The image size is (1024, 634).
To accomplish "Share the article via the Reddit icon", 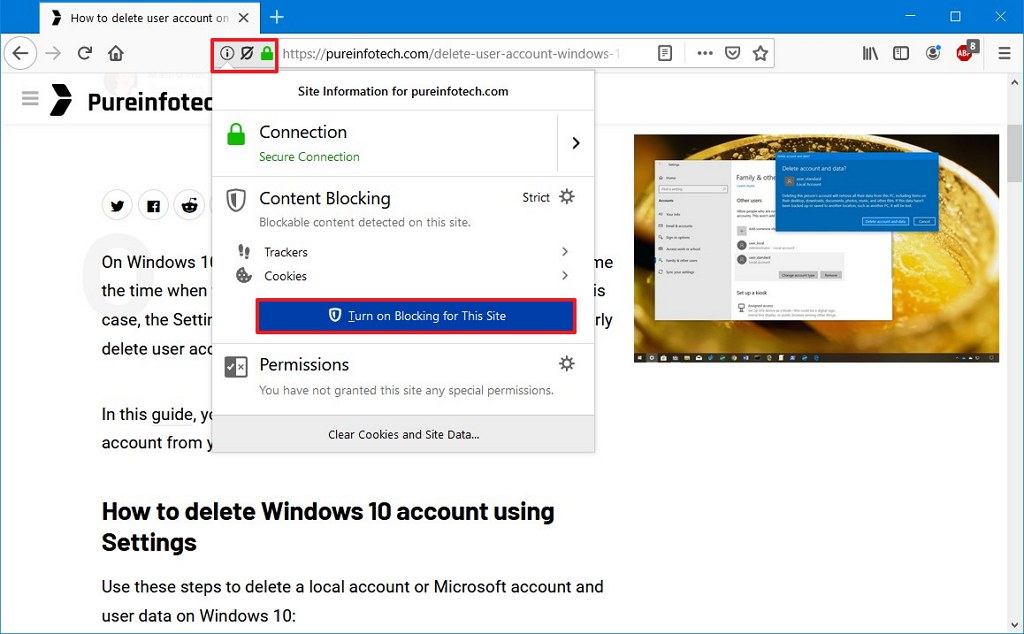I will [x=190, y=205].
